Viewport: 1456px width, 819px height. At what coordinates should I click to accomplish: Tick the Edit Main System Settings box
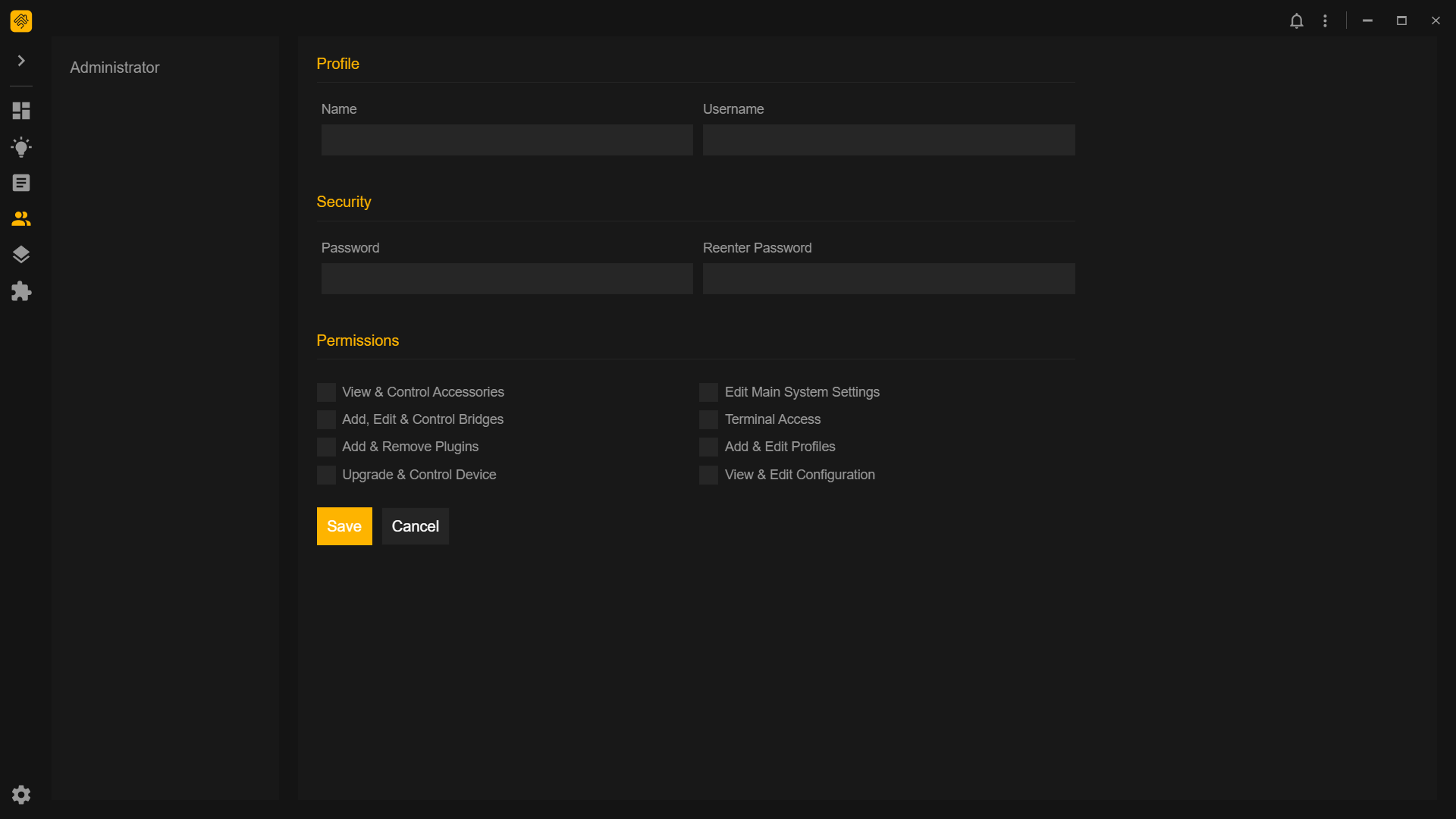click(708, 392)
